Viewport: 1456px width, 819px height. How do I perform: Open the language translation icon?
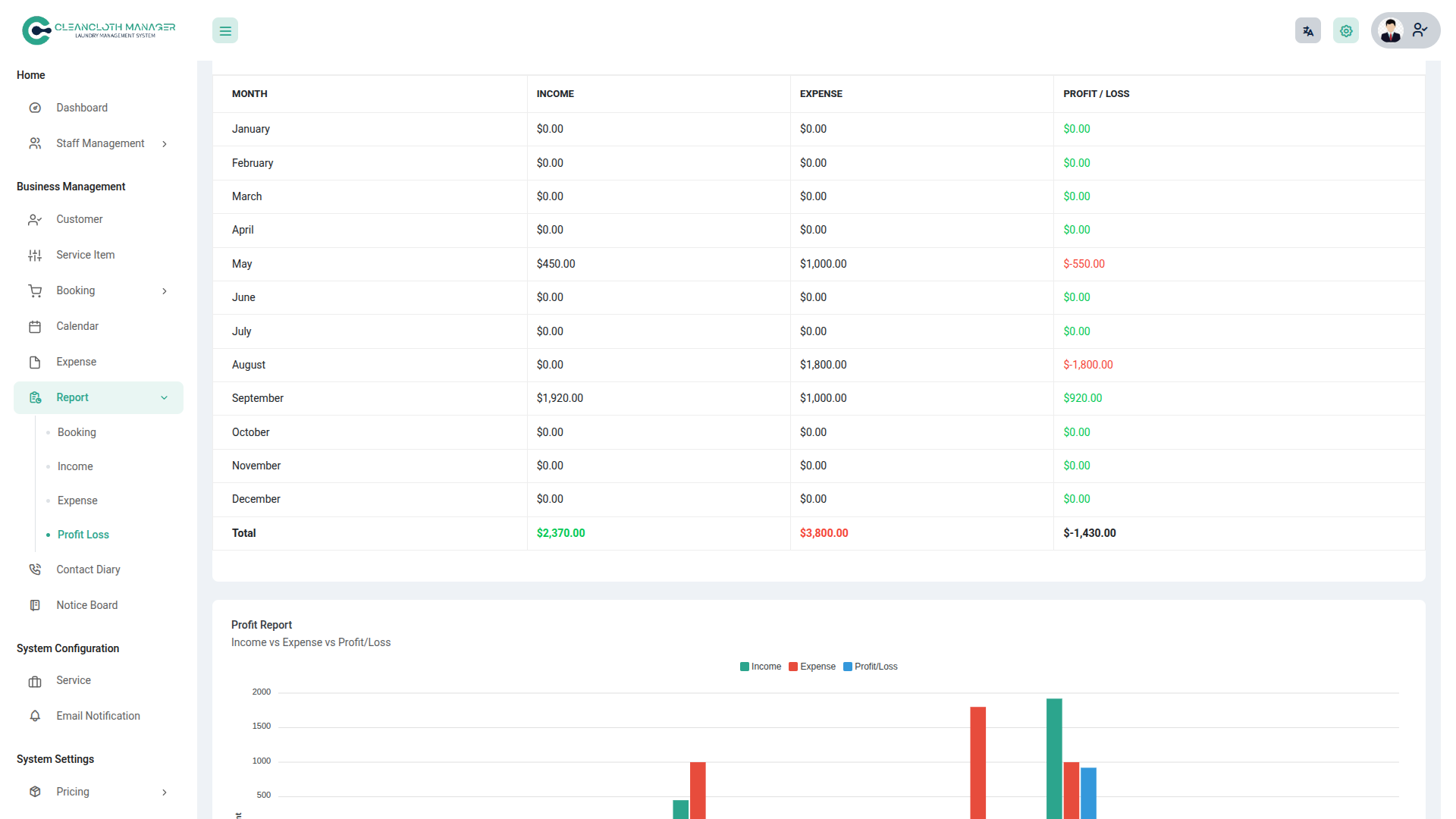coord(1307,31)
